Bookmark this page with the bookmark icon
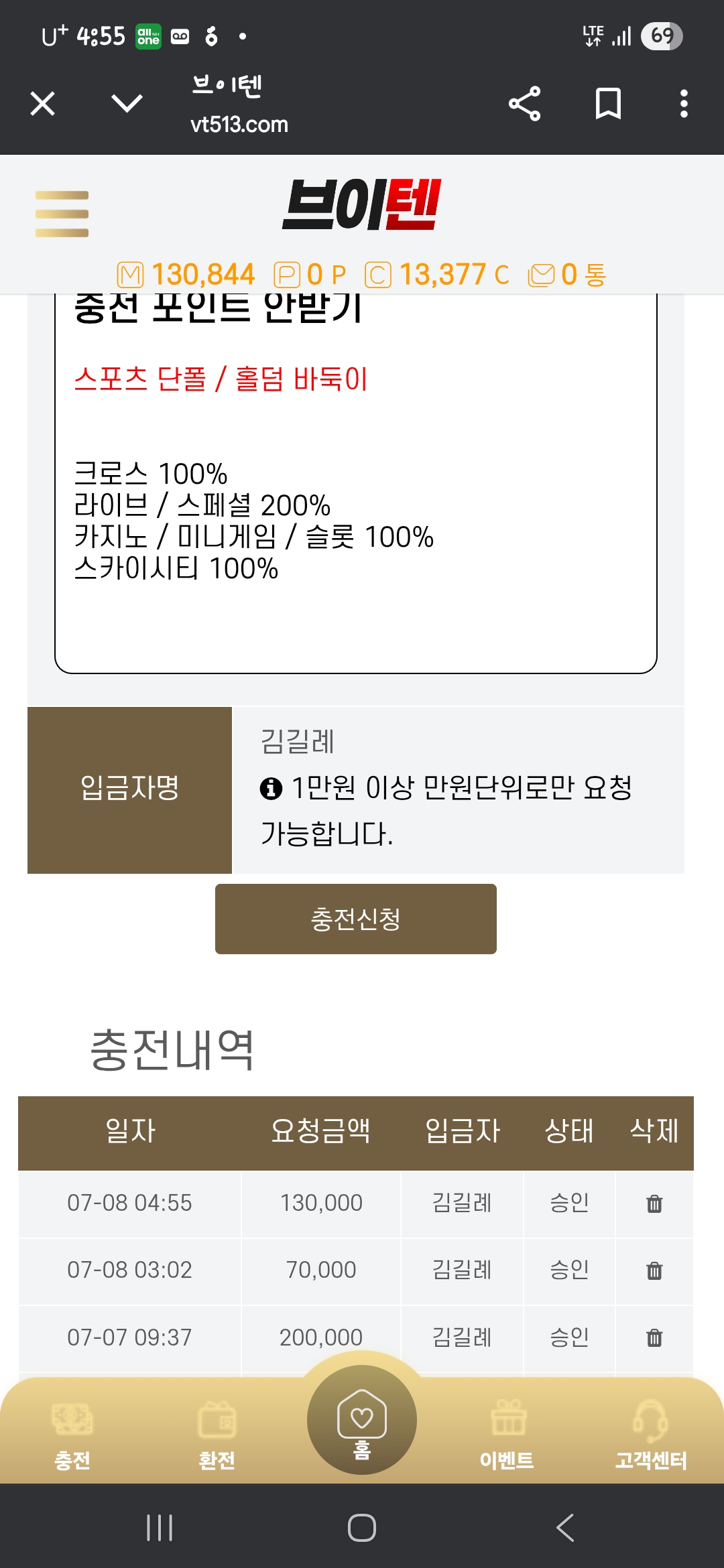This screenshot has width=724, height=1568. 608,104
